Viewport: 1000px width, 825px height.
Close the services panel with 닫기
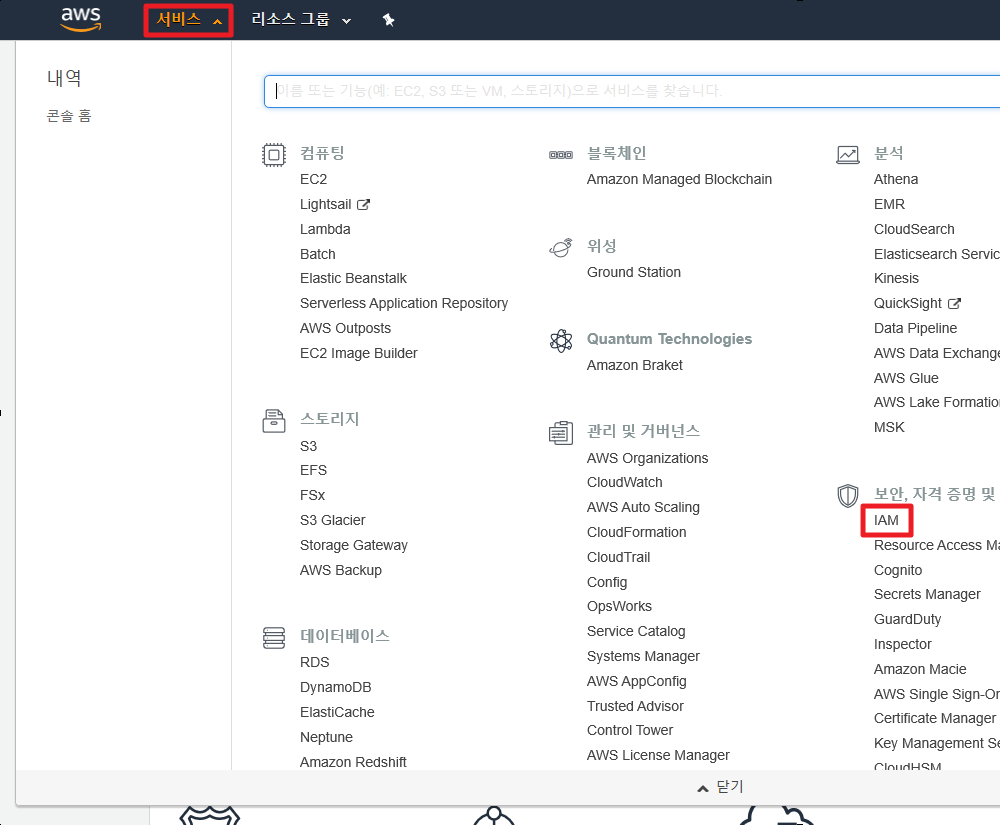[721, 787]
